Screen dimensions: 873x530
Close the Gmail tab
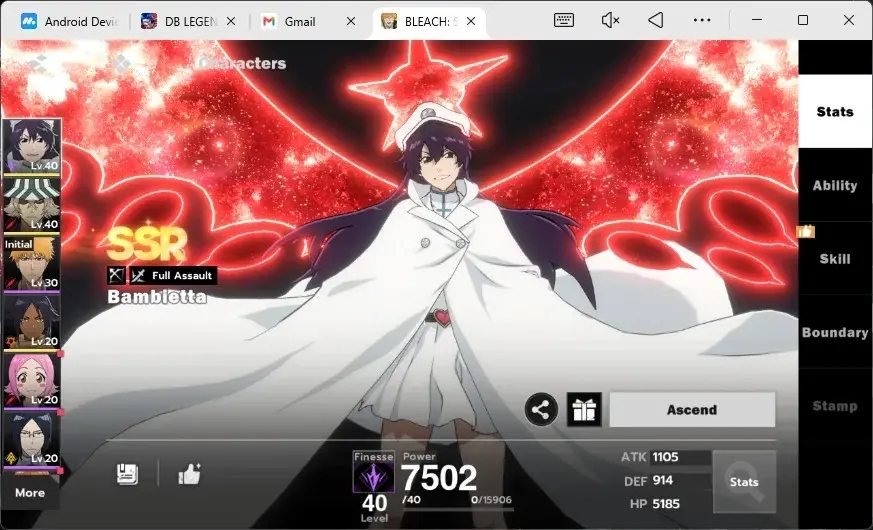(351, 21)
